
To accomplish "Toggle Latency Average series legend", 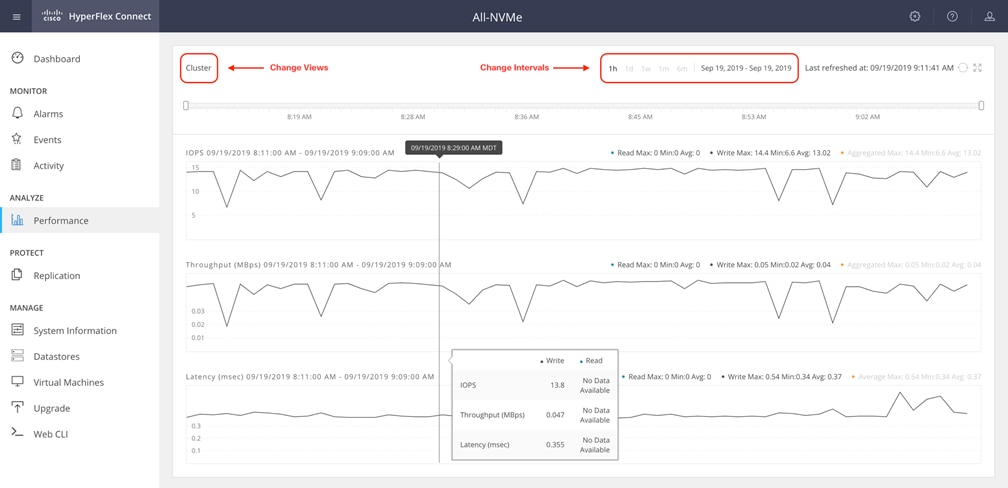I will (x=916, y=376).
